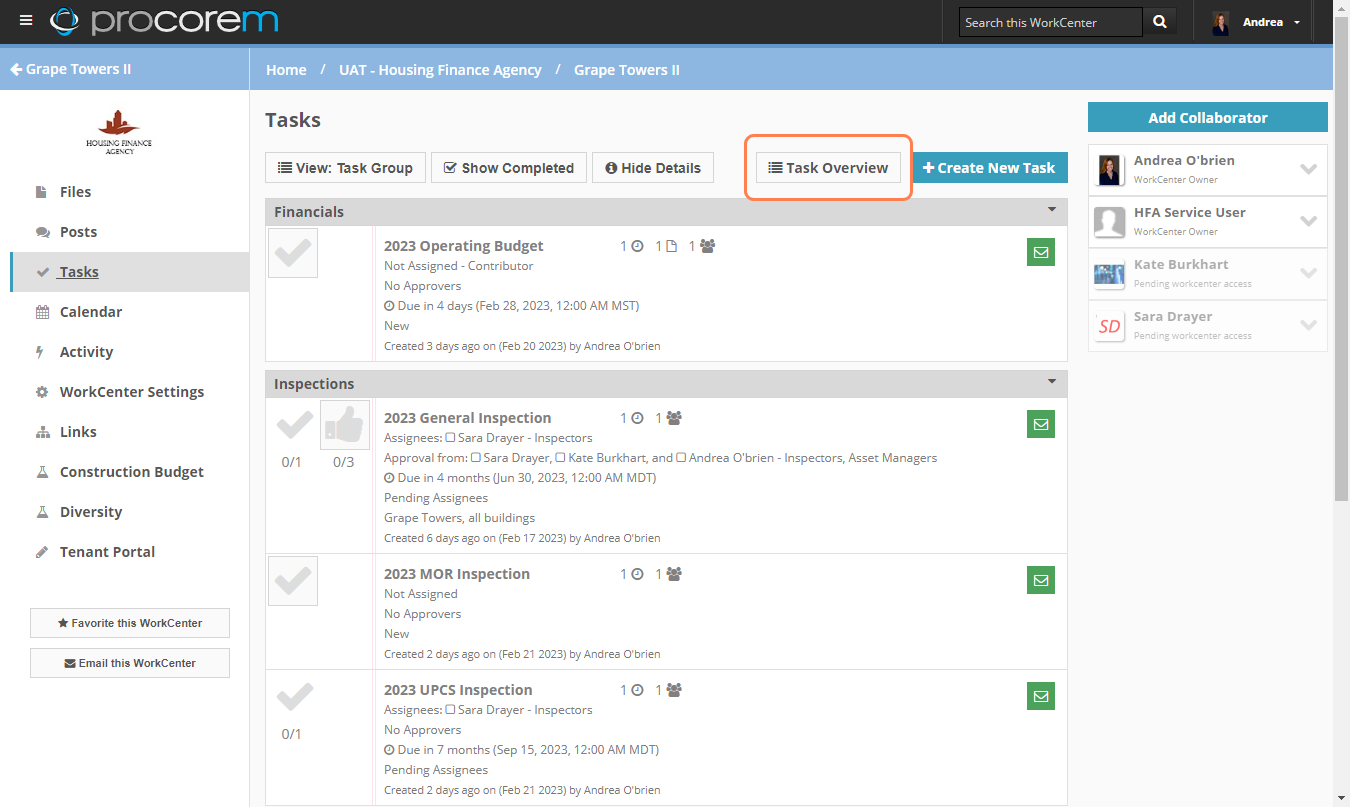Open the Home breadcrumb link
1350x807 pixels.
pos(286,70)
